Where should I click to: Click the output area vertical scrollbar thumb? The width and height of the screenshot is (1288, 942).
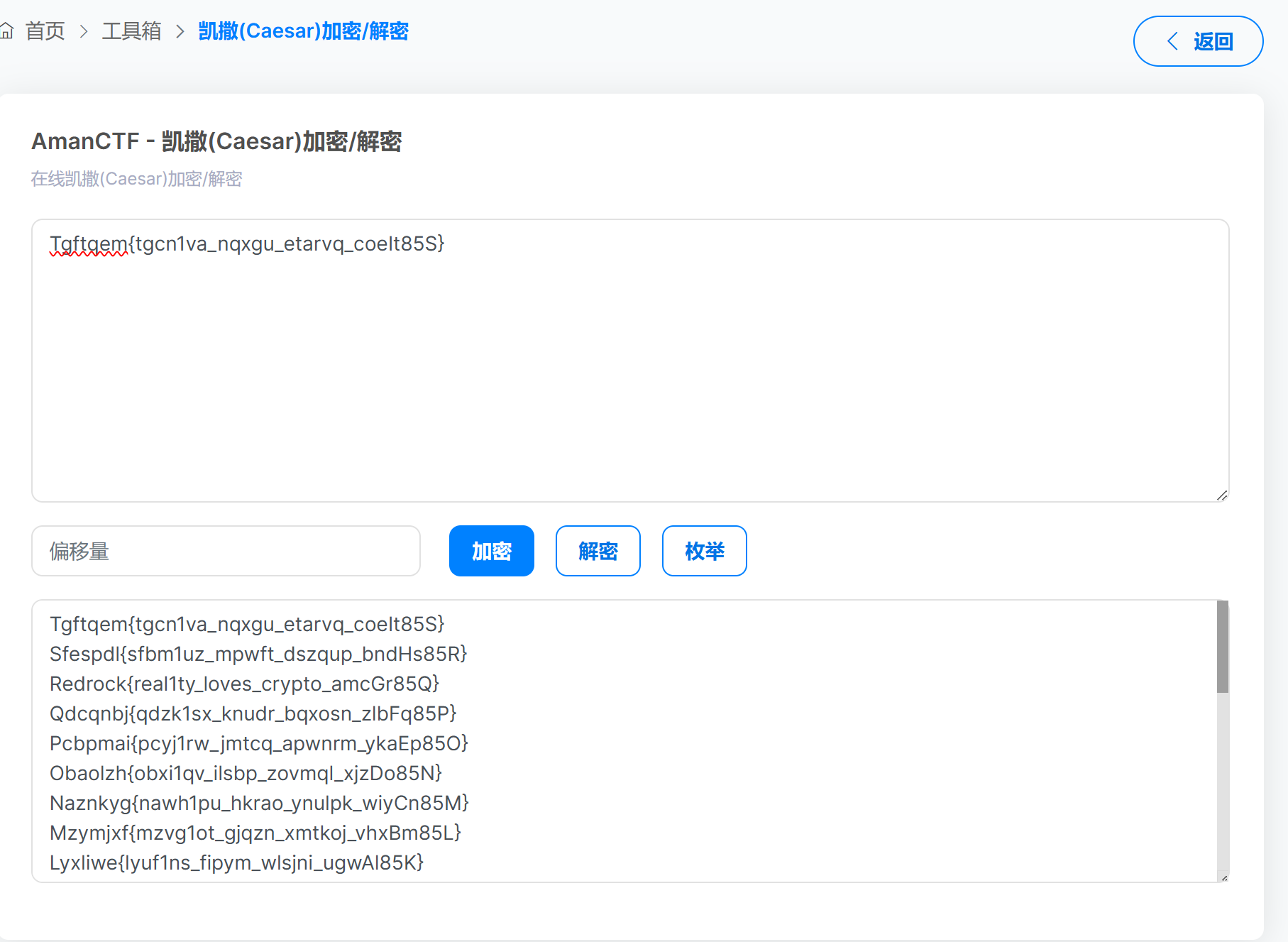click(x=1223, y=647)
